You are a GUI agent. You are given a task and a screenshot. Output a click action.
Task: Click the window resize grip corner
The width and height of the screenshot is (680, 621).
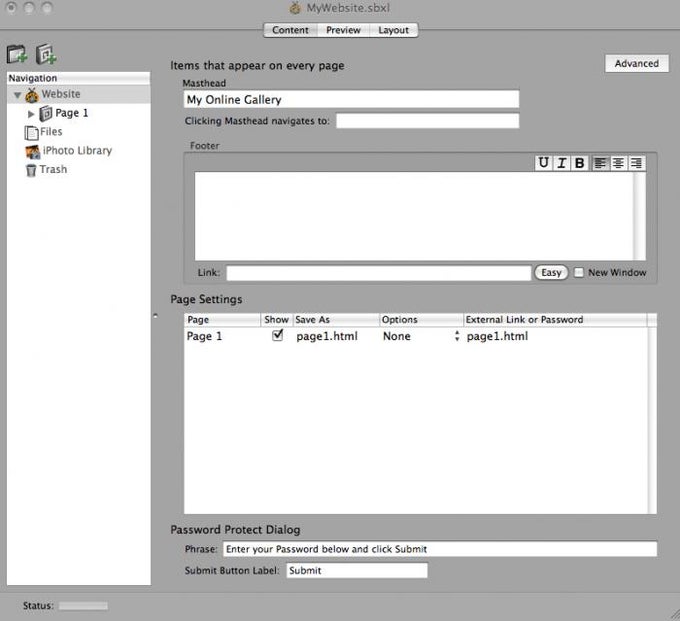(x=675, y=614)
